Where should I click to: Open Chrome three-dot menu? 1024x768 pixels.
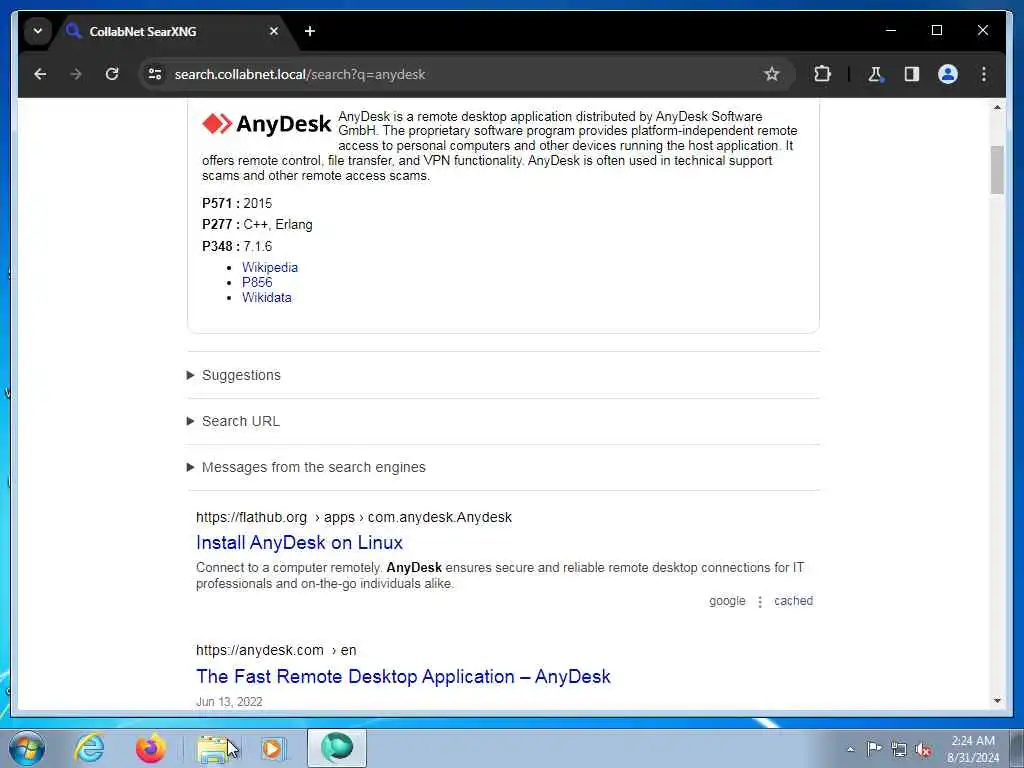pyautogui.click(x=984, y=74)
